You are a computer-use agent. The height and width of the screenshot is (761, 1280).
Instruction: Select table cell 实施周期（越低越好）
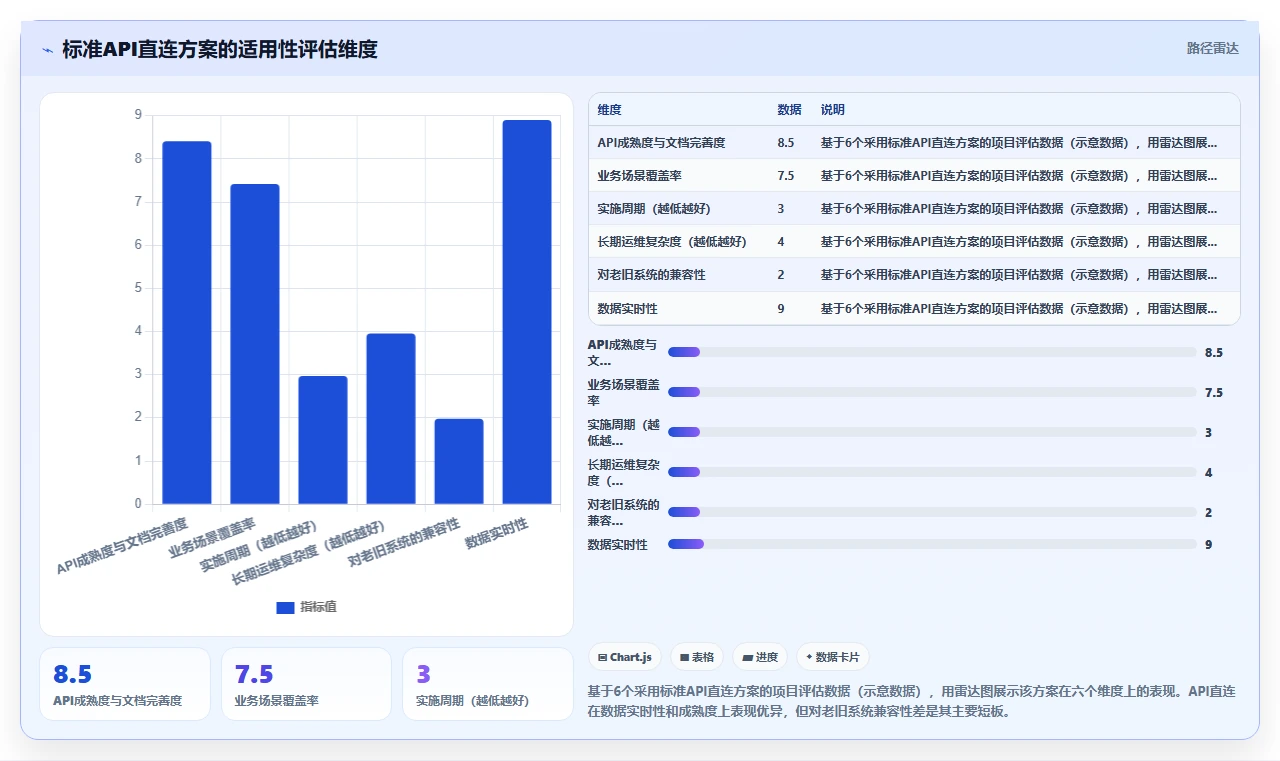[x=659, y=209]
